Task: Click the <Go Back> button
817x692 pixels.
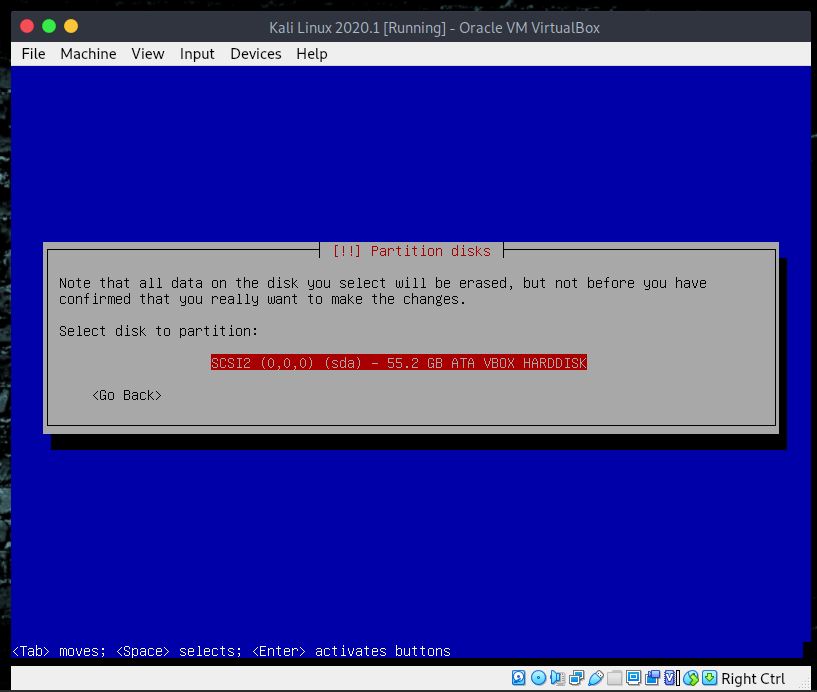Action: coord(127,395)
